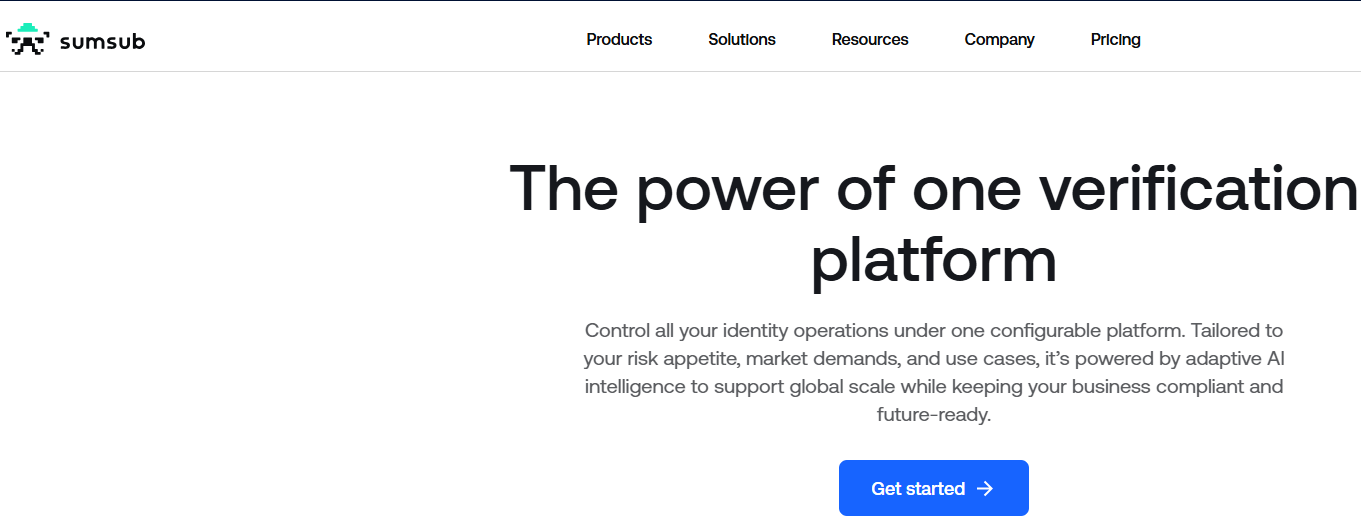
Task: Expand the Company navigation dropdown
Action: 999,40
